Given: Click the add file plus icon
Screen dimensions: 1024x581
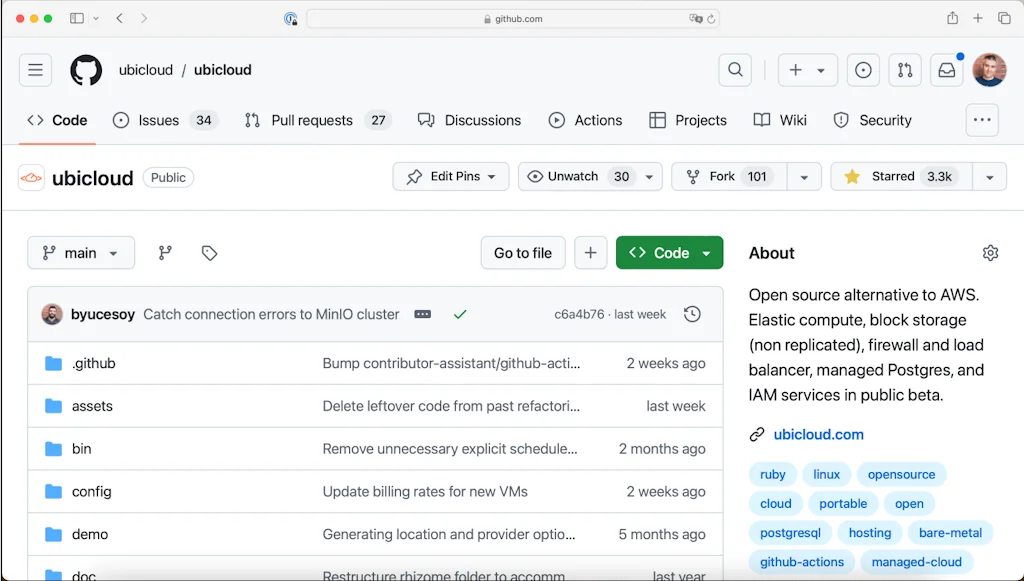Looking at the screenshot, I should [590, 253].
